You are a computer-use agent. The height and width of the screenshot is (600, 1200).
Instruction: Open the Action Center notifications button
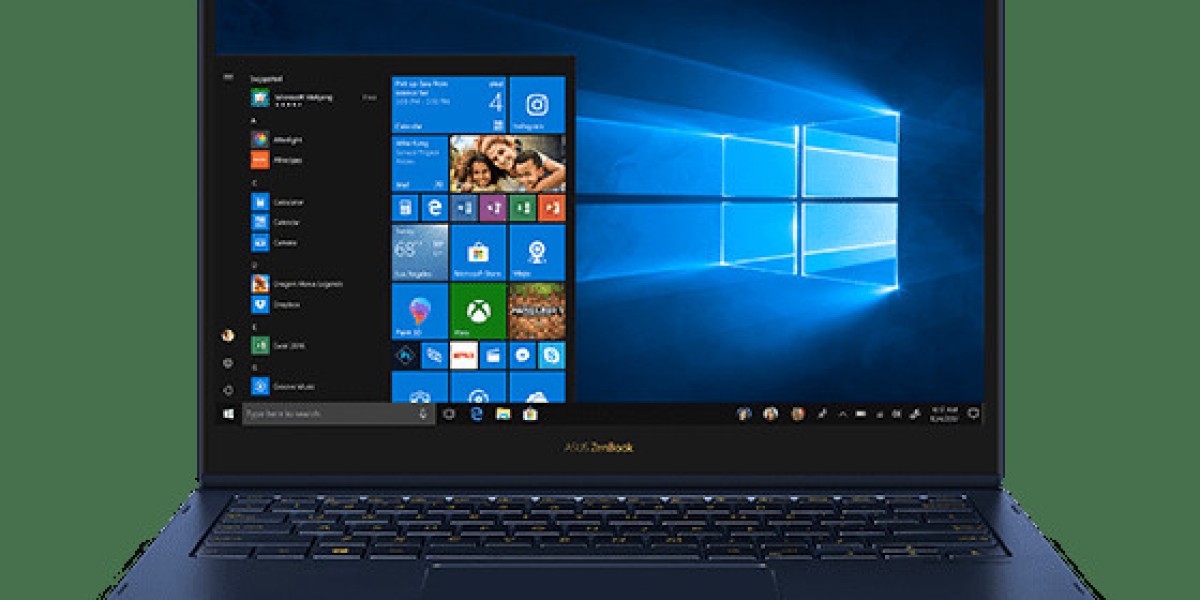pos(973,414)
